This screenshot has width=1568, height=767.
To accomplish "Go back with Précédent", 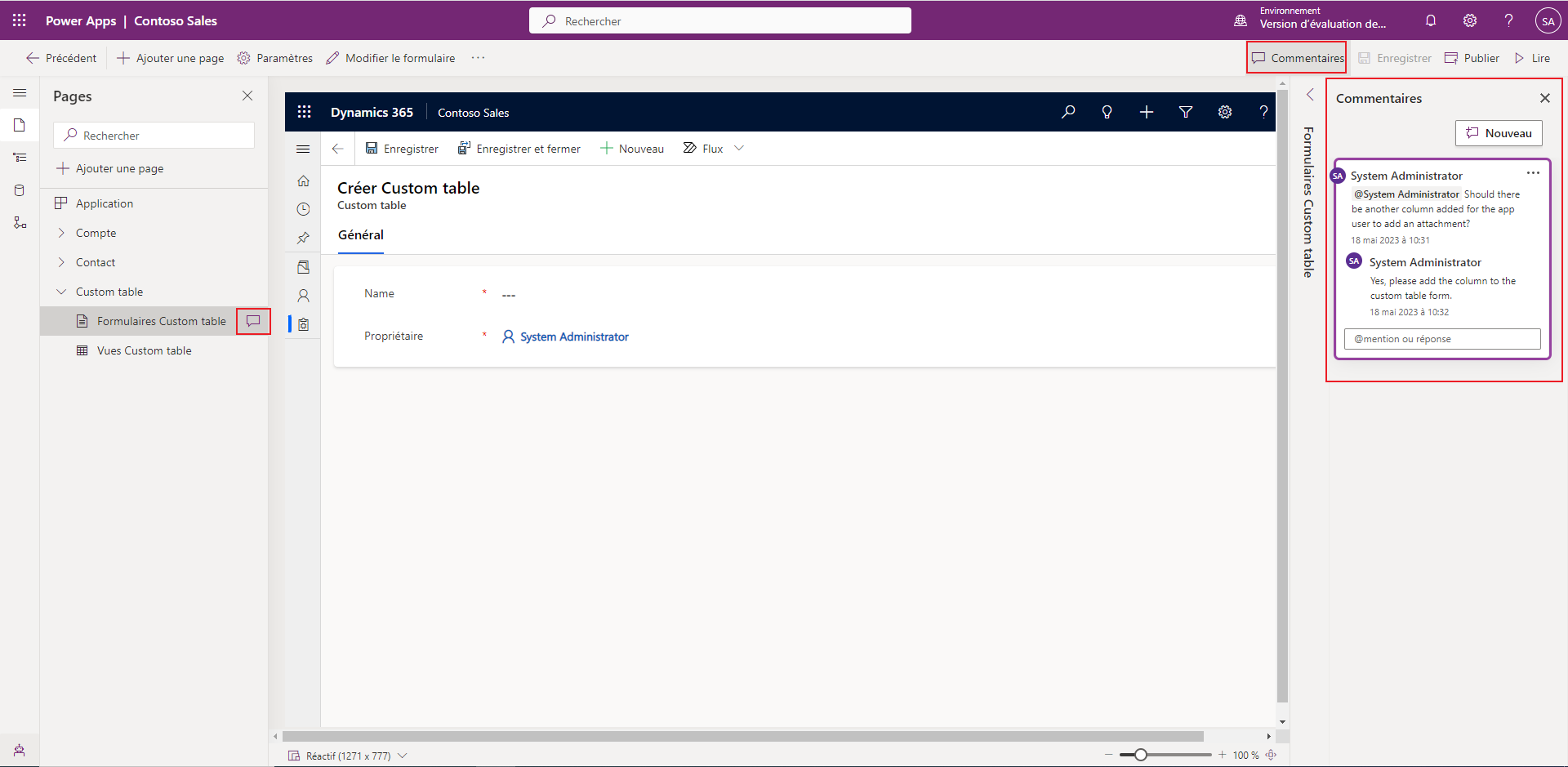I will pyautogui.click(x=61, y=58).
